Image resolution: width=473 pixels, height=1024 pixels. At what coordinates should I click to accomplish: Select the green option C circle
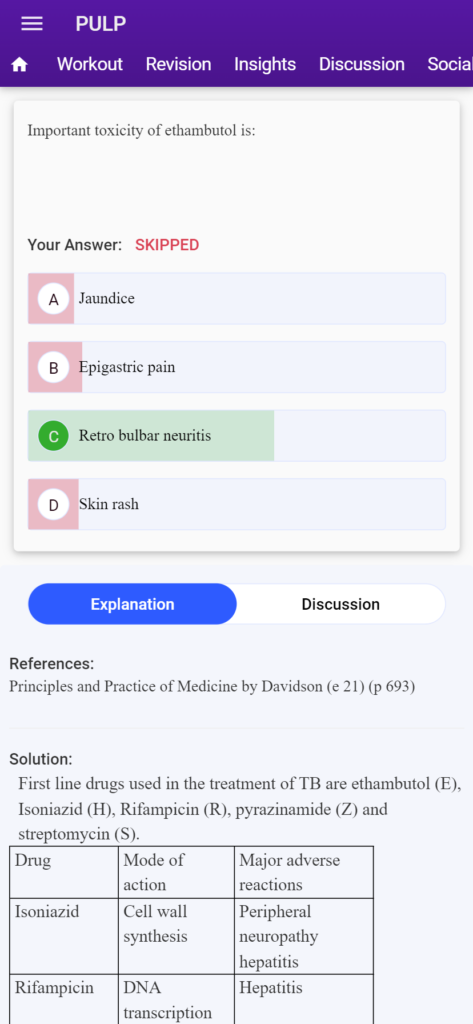pos(54,436)
